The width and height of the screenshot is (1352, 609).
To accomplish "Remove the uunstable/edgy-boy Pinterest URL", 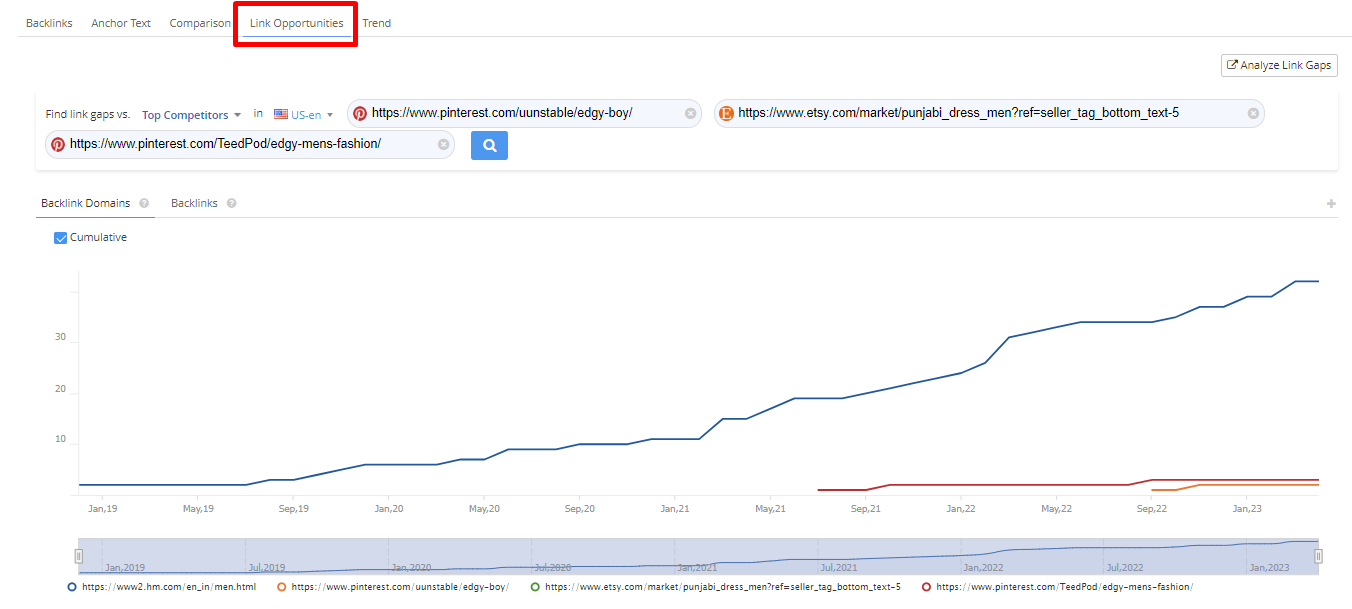I will 690,113.
